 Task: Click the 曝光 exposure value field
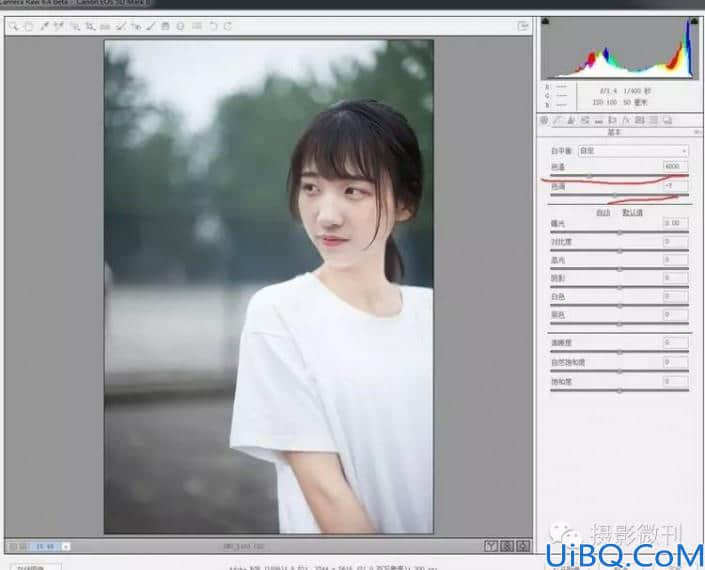[675, 223]
